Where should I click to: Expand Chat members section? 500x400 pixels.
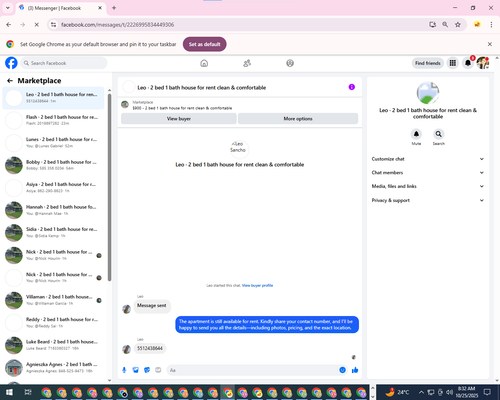coord(428,173)
